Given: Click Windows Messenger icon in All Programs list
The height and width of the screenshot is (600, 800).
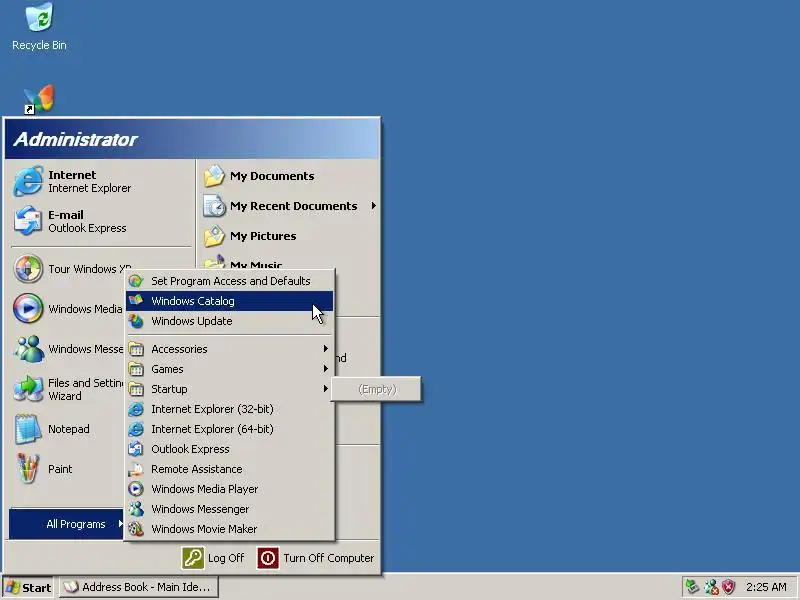Looking at the screenshot, I should [136, 509].
